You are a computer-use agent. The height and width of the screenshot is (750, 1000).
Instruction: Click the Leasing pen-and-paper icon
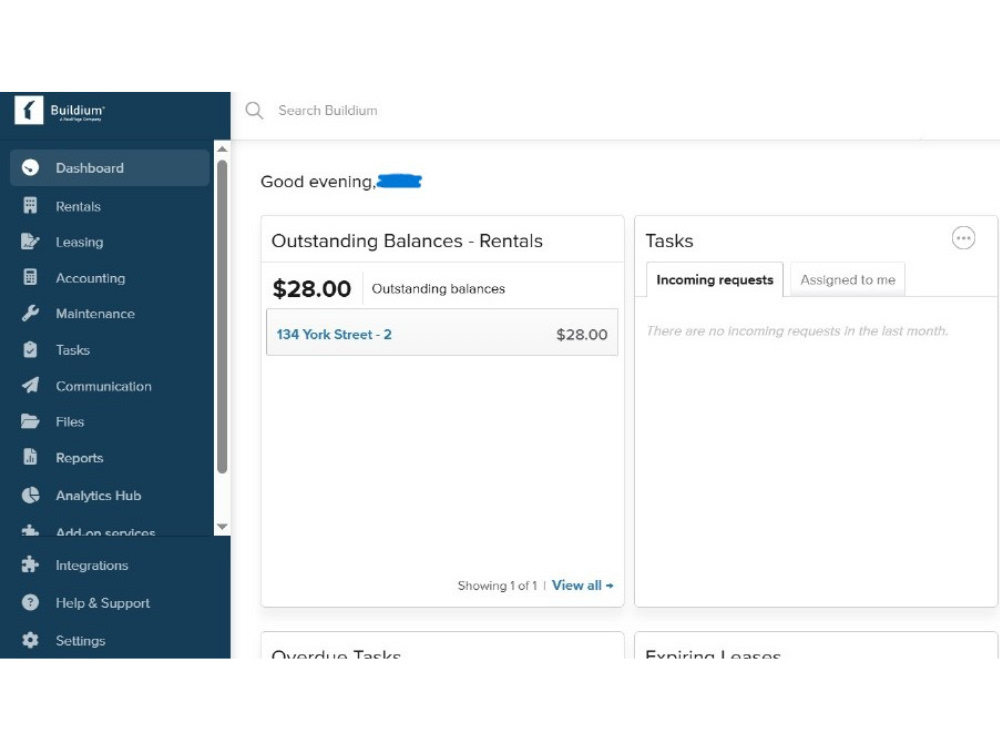coord(30,241)
